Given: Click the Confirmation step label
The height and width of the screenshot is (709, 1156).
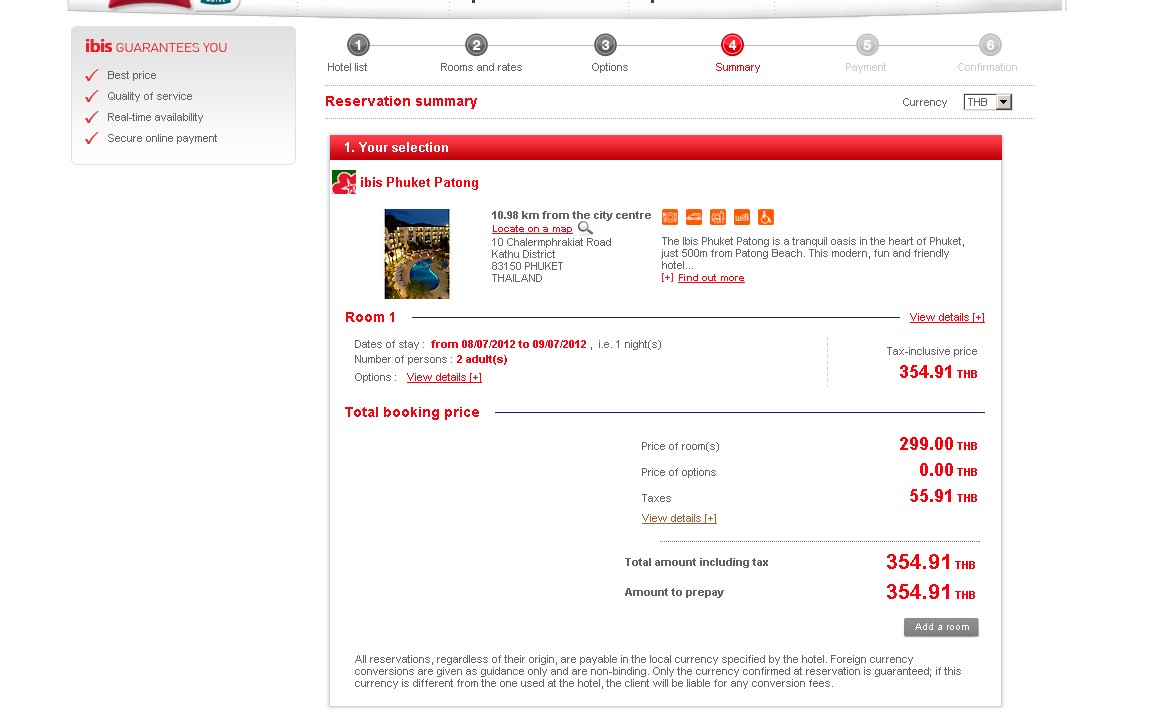Looking at the screenshot, I should pyautogui.click(x=987, y=67).
